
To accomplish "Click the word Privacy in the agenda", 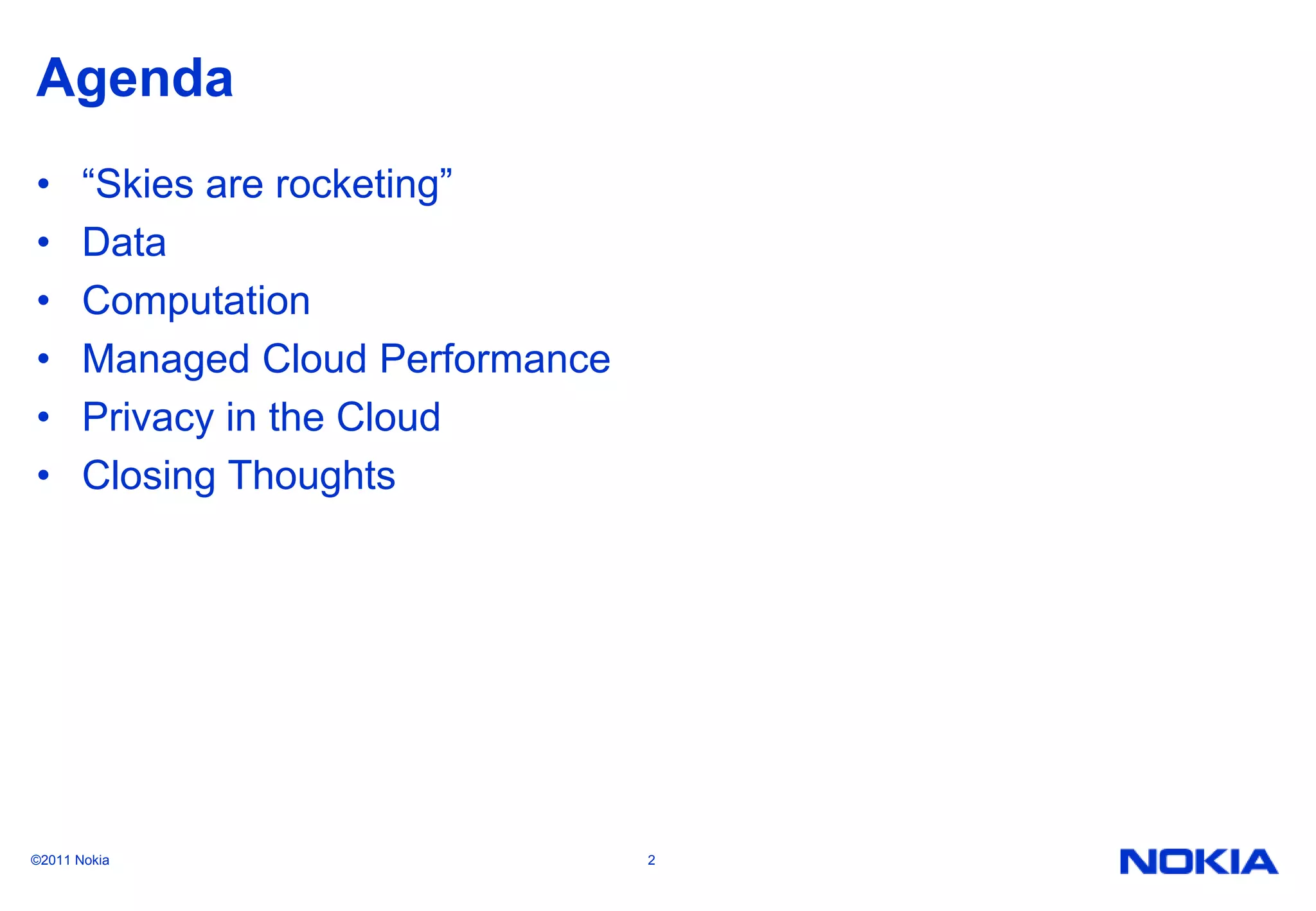I will pyautogui.click(x=148, y=418).
